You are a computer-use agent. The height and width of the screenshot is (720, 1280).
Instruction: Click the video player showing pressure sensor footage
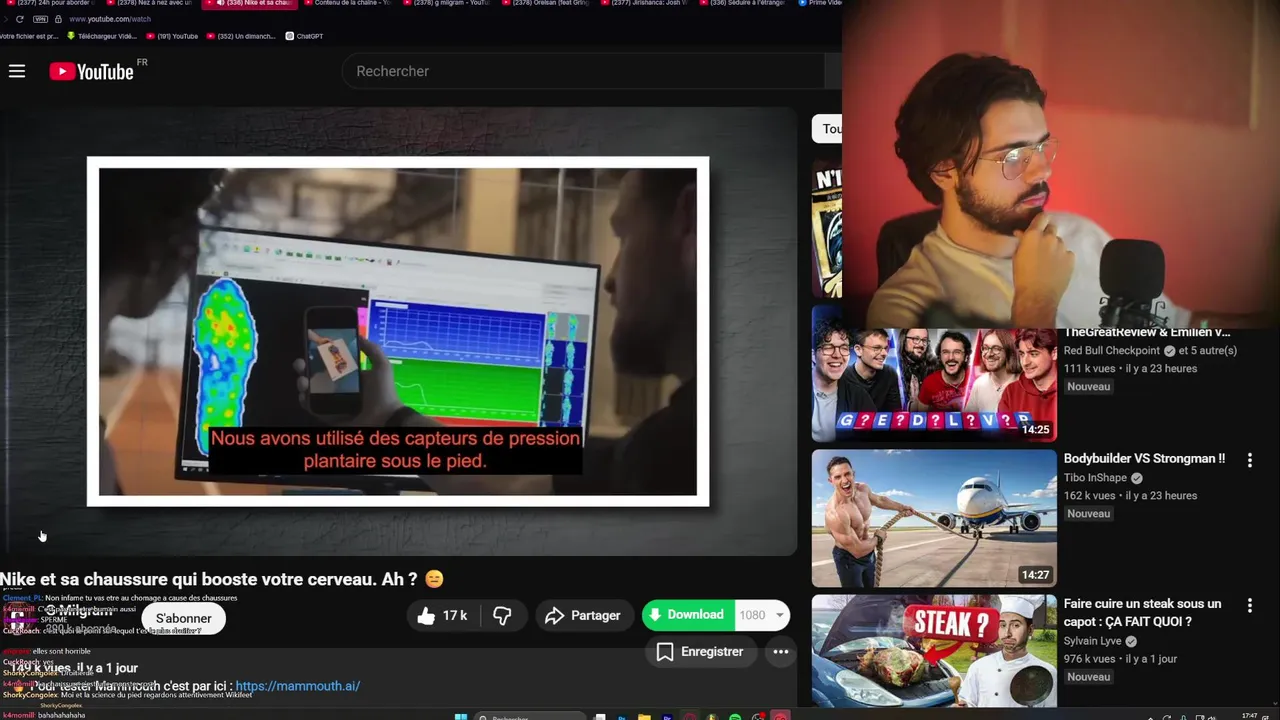pyautogui.click(x=398, y=331)
